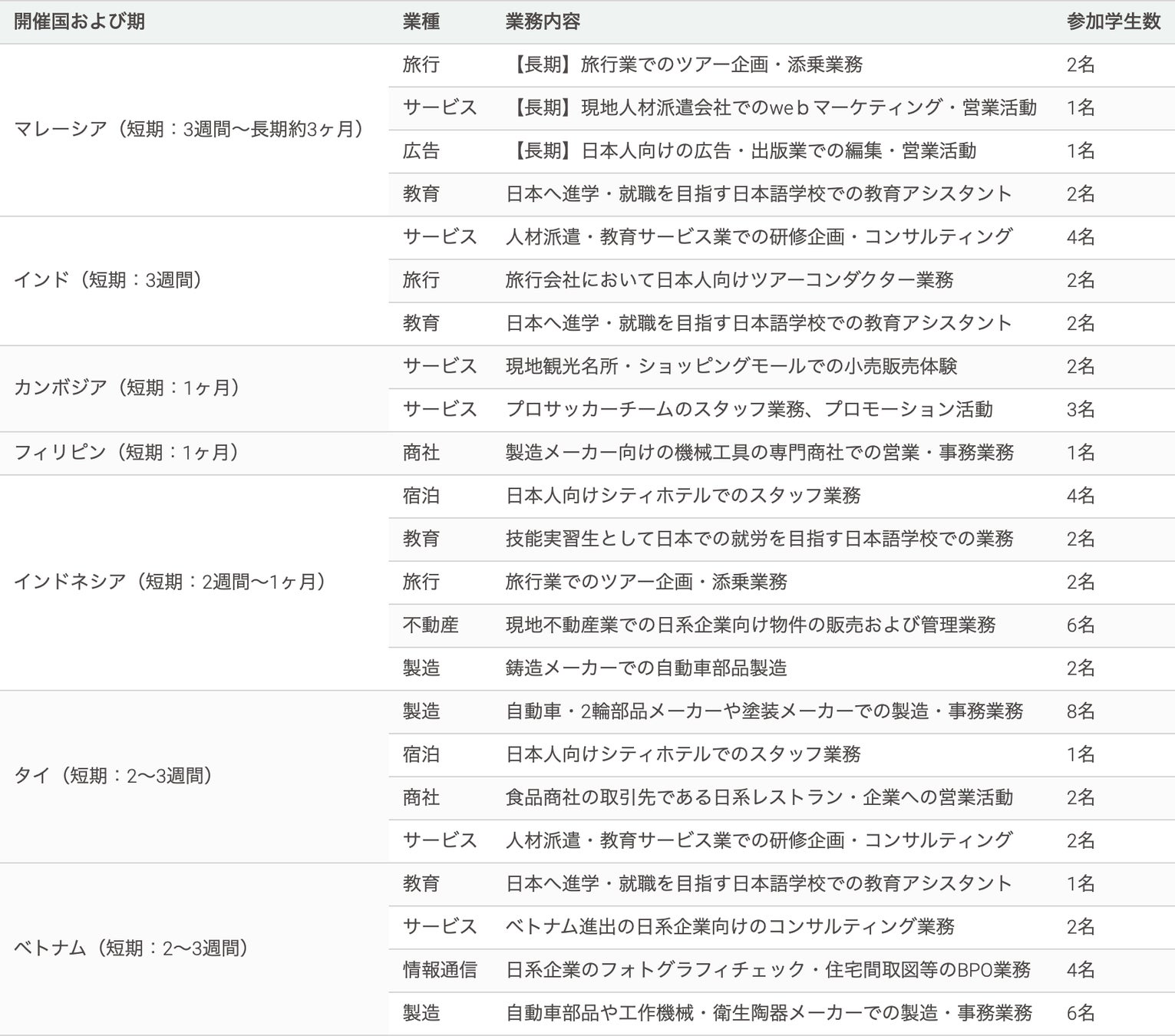Click the 日系企業のフォトグラフィチェック・住宅間取図等のBPO業務 text
This screenshot has width=1175, height=1036.
768,970
